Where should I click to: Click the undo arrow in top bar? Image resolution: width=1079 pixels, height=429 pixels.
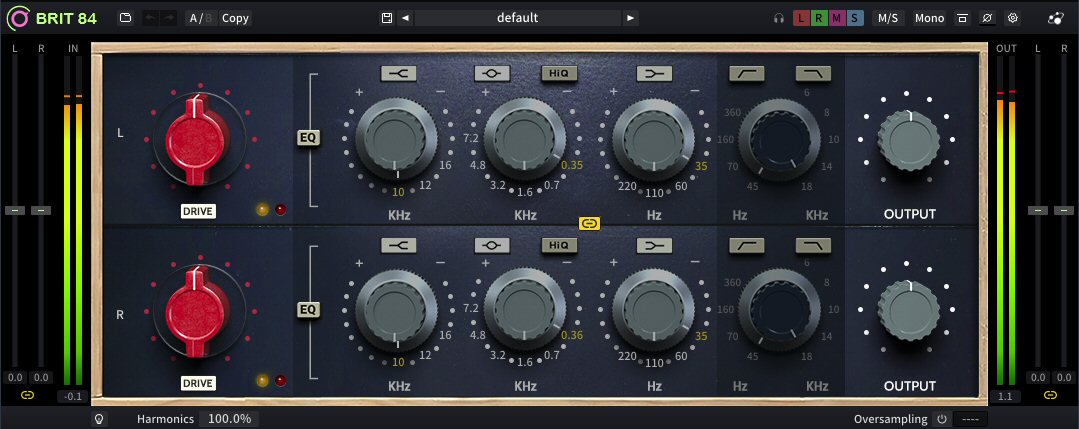point(150,18)
